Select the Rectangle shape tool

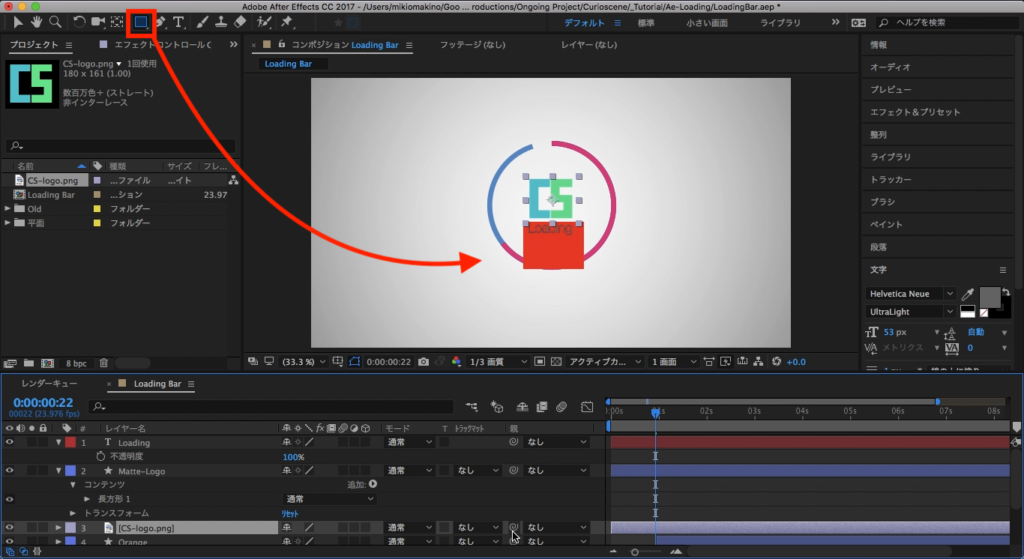pyautogui.click(x=141, y=21)
